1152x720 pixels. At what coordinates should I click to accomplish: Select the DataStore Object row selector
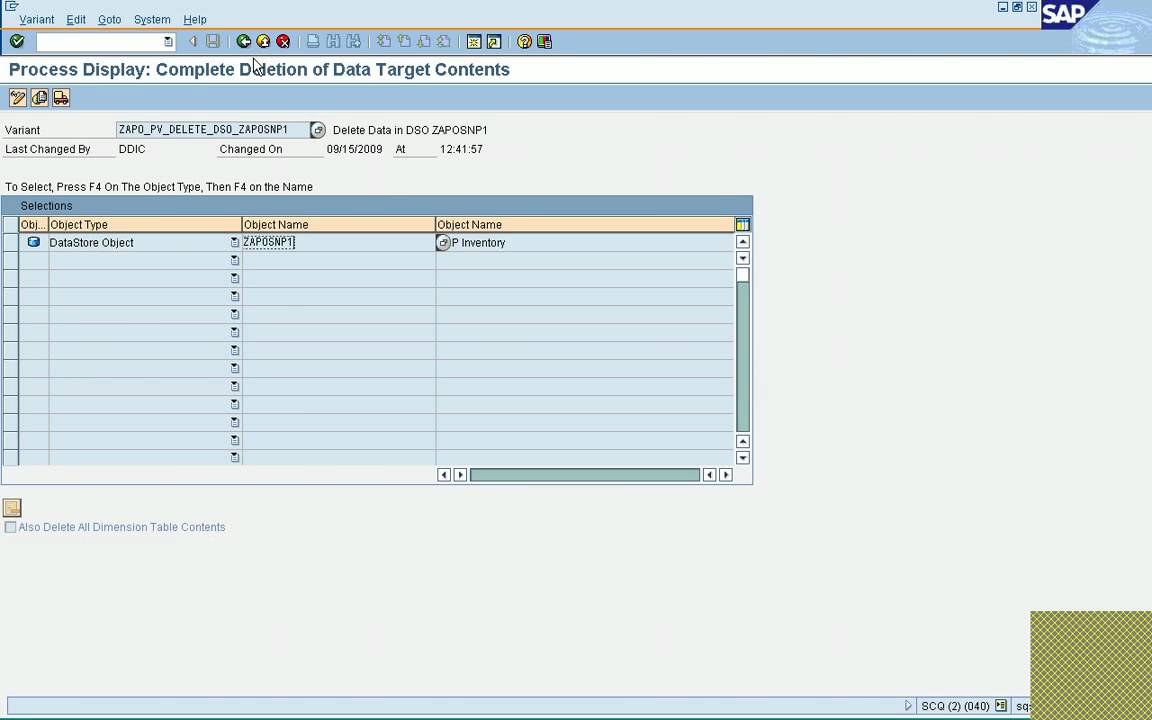10,242
